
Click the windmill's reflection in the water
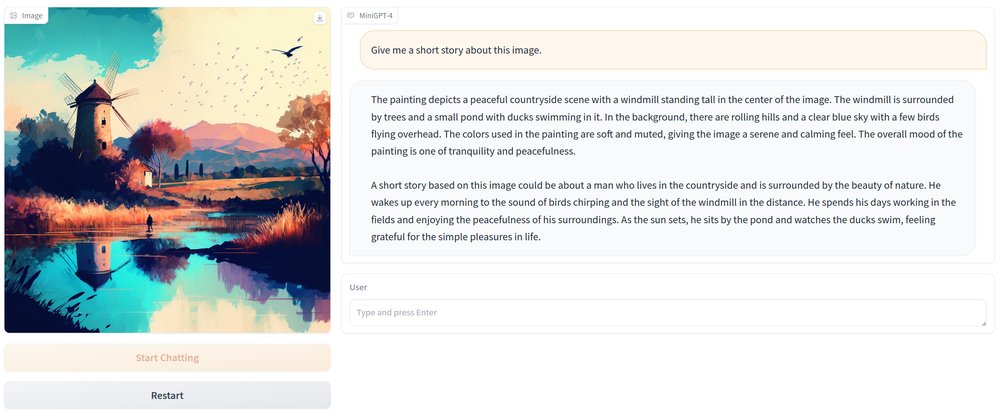[95, 260]
